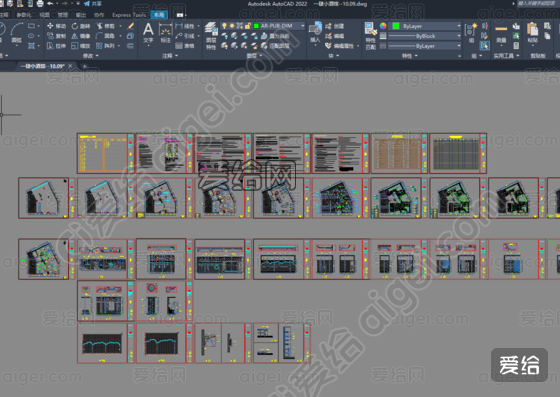
Task: Click the Insert block (插入) icon
Action: [315, 32]
